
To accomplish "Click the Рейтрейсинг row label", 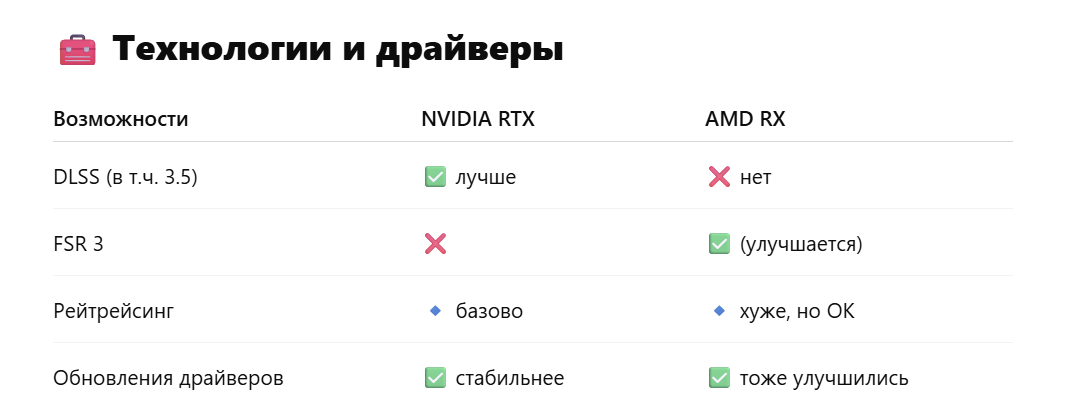I will click(x=114, y=312).
